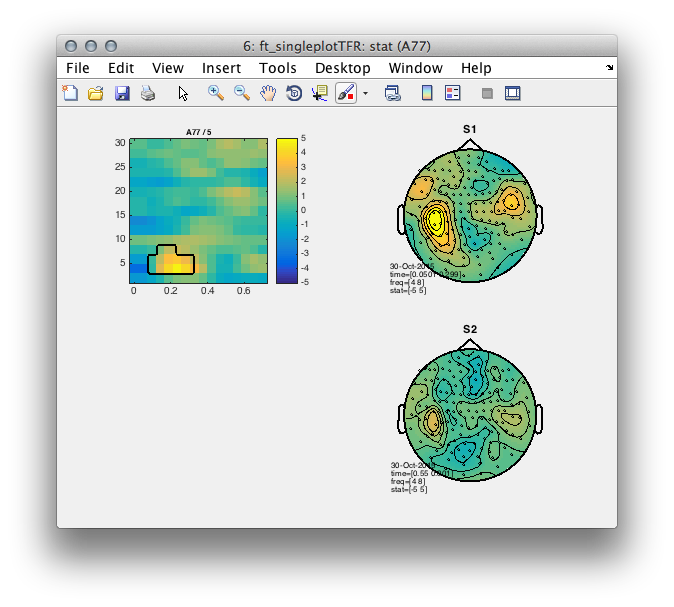Click the y-axis tick label 30
674x607 pixels.
click(x=120, y=143)
